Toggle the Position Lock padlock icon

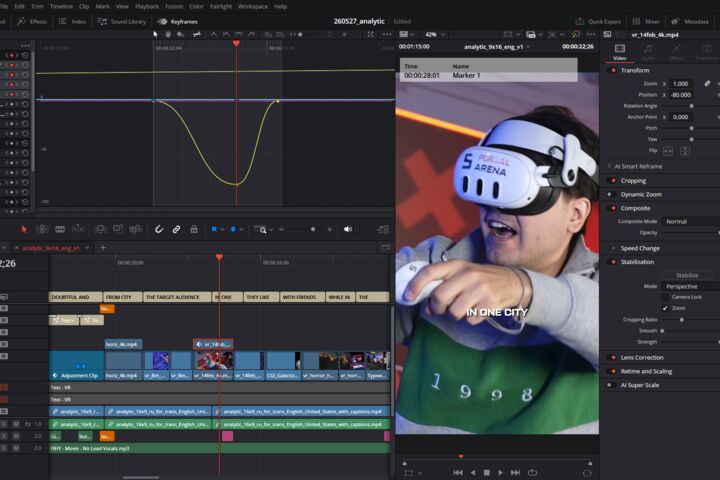pyautogui.click(x=194, y=229)
